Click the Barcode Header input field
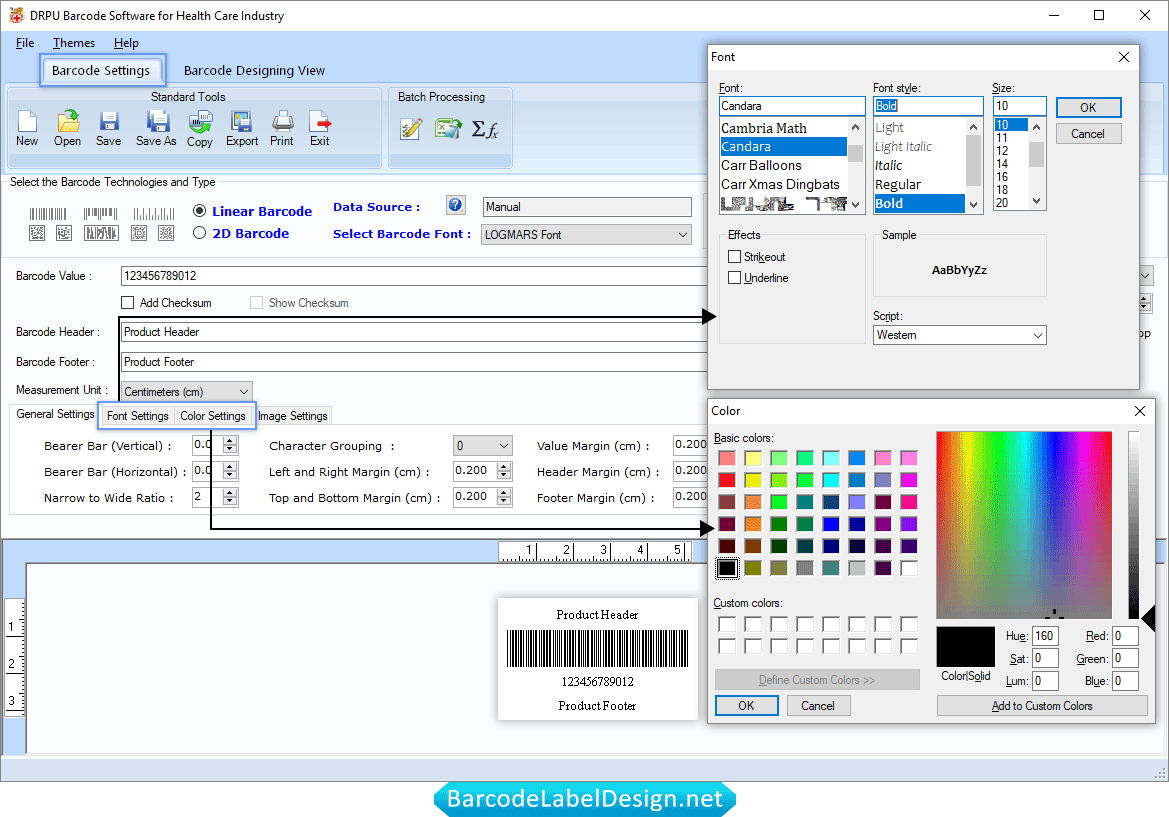The height and width of the screenshot is (817, 1169). coord(414,332)
